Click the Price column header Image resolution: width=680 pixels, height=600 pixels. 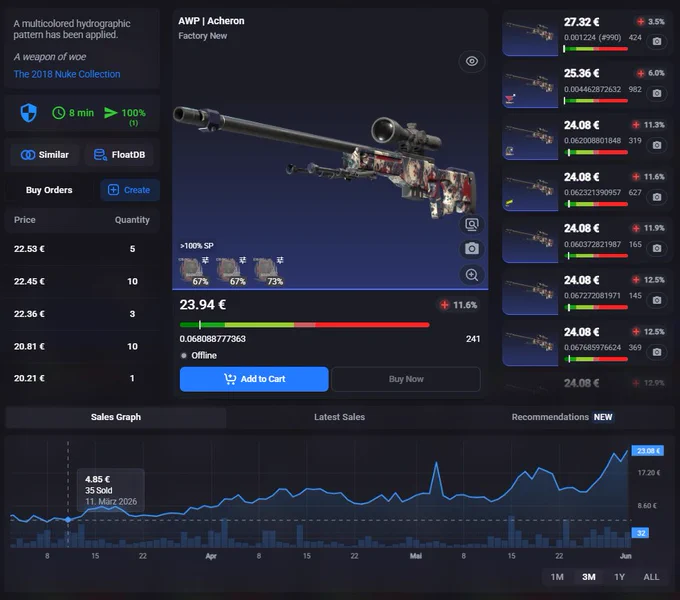[25, 220]
